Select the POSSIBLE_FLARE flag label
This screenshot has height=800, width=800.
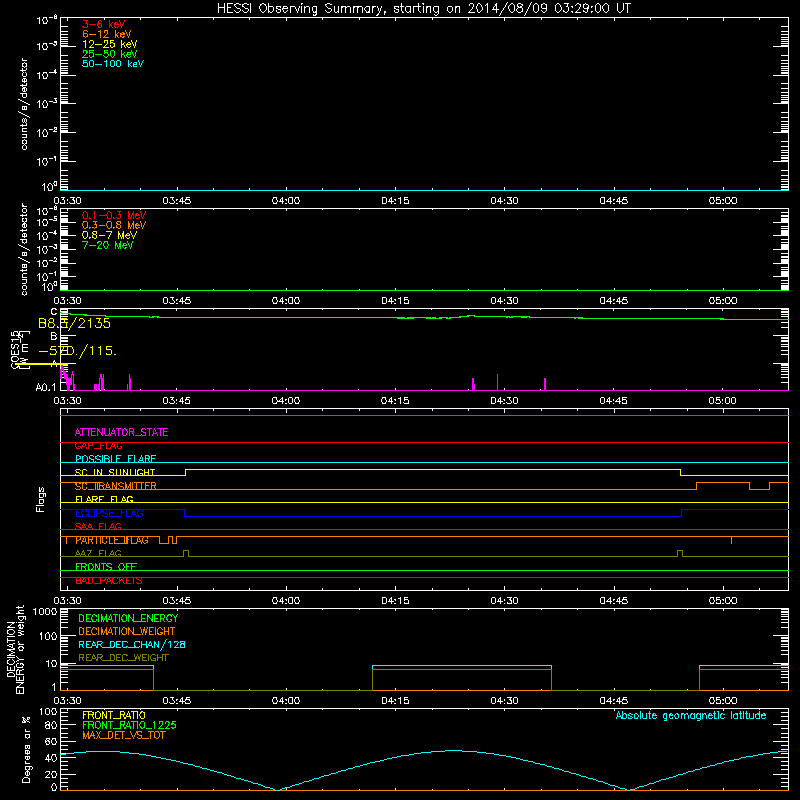(115, 459)
